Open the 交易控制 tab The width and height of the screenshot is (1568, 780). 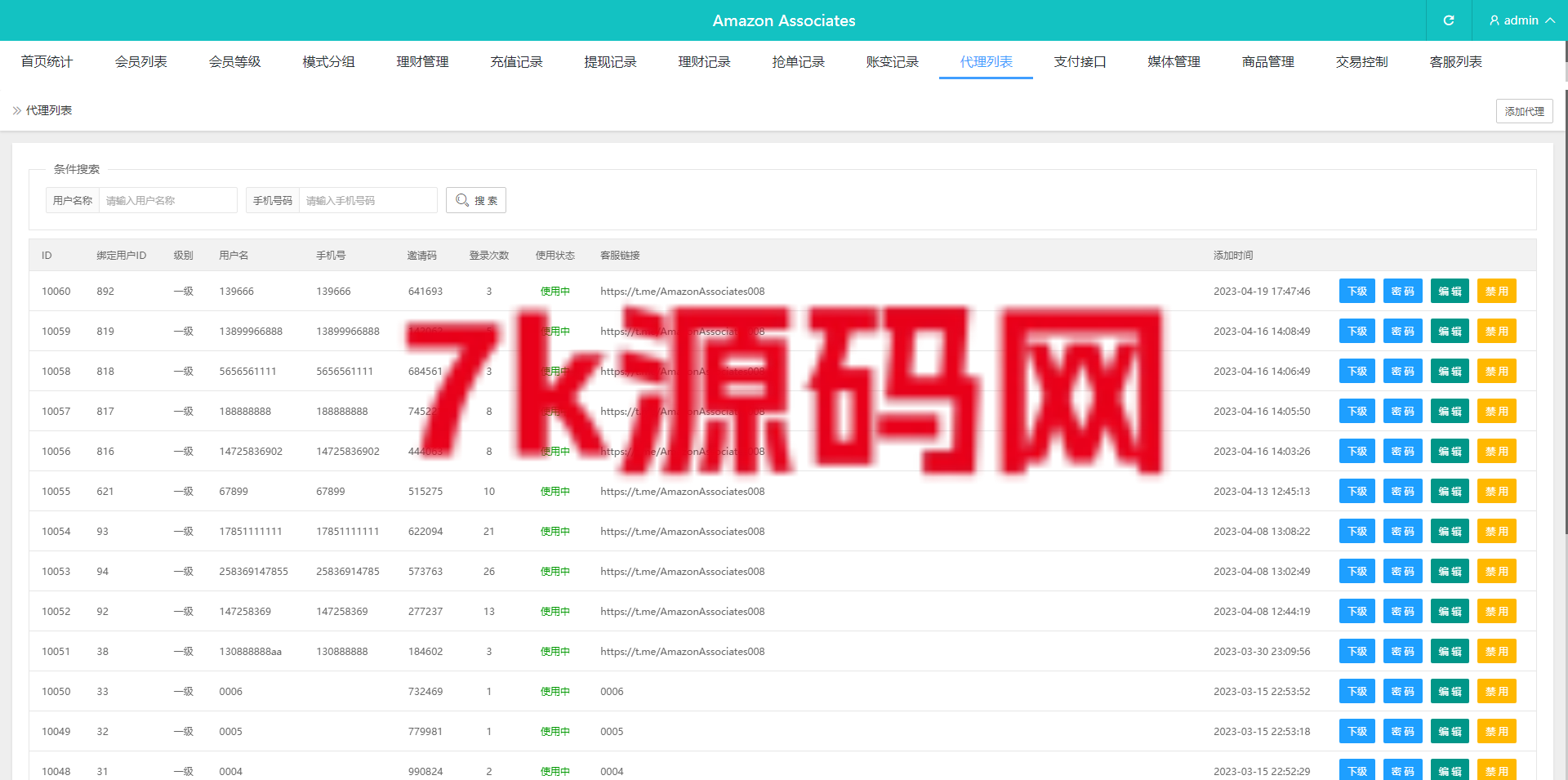coord(1361,62)
